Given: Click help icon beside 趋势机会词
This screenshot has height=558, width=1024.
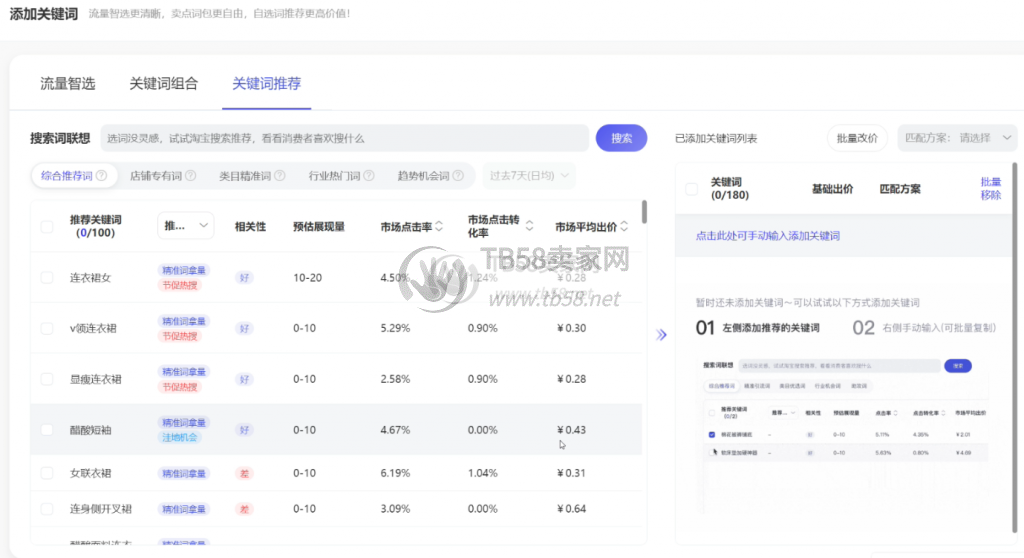Looking at the screenshot, I should (x=458, y=176).
